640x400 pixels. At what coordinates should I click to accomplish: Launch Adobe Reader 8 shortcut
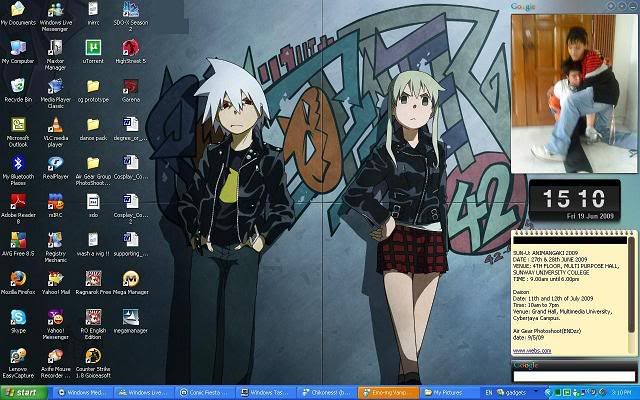tap(18, 209)
